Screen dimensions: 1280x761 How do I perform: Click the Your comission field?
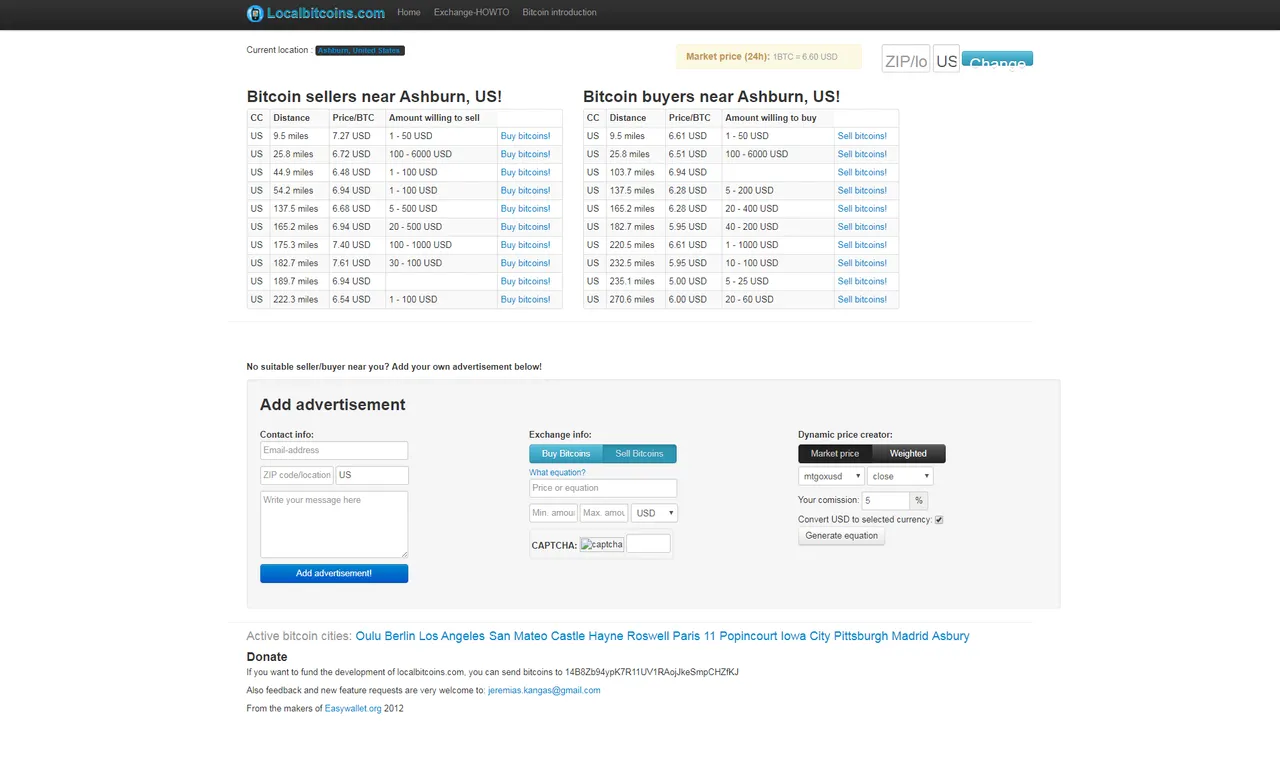(886, 500)
